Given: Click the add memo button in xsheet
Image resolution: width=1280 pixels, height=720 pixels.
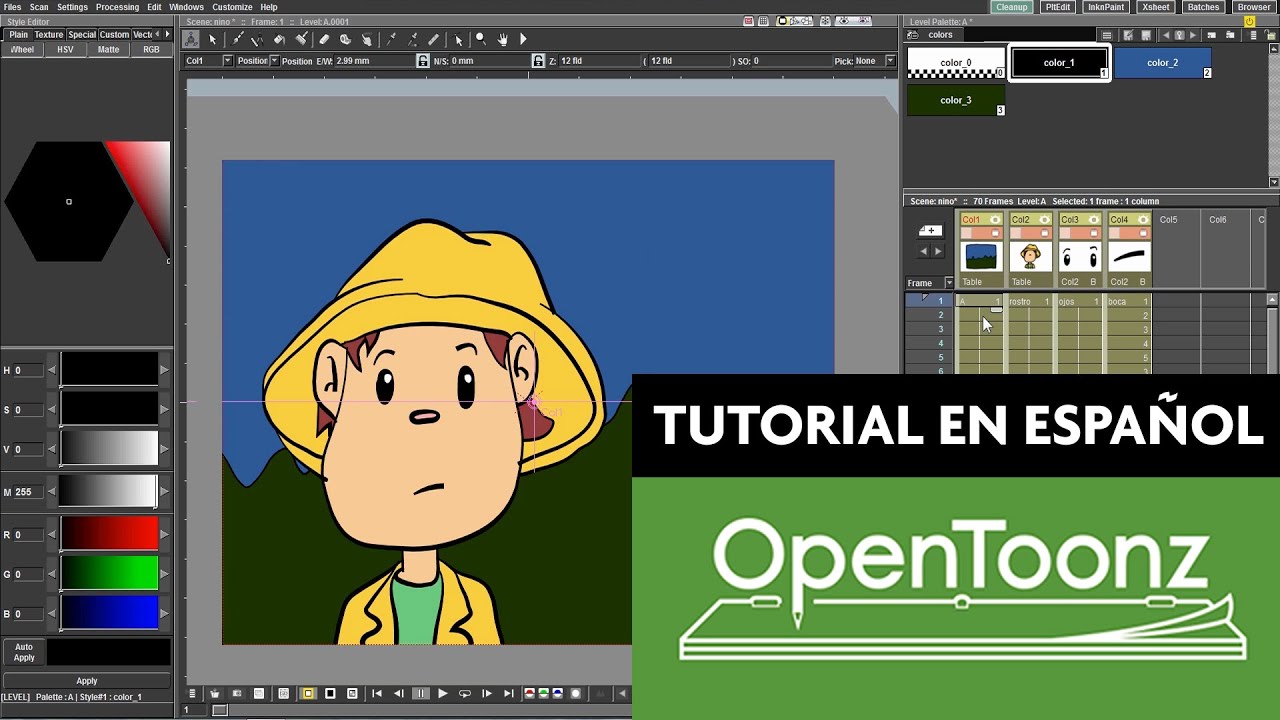Looking at the screenshot, I should [930, 231].
